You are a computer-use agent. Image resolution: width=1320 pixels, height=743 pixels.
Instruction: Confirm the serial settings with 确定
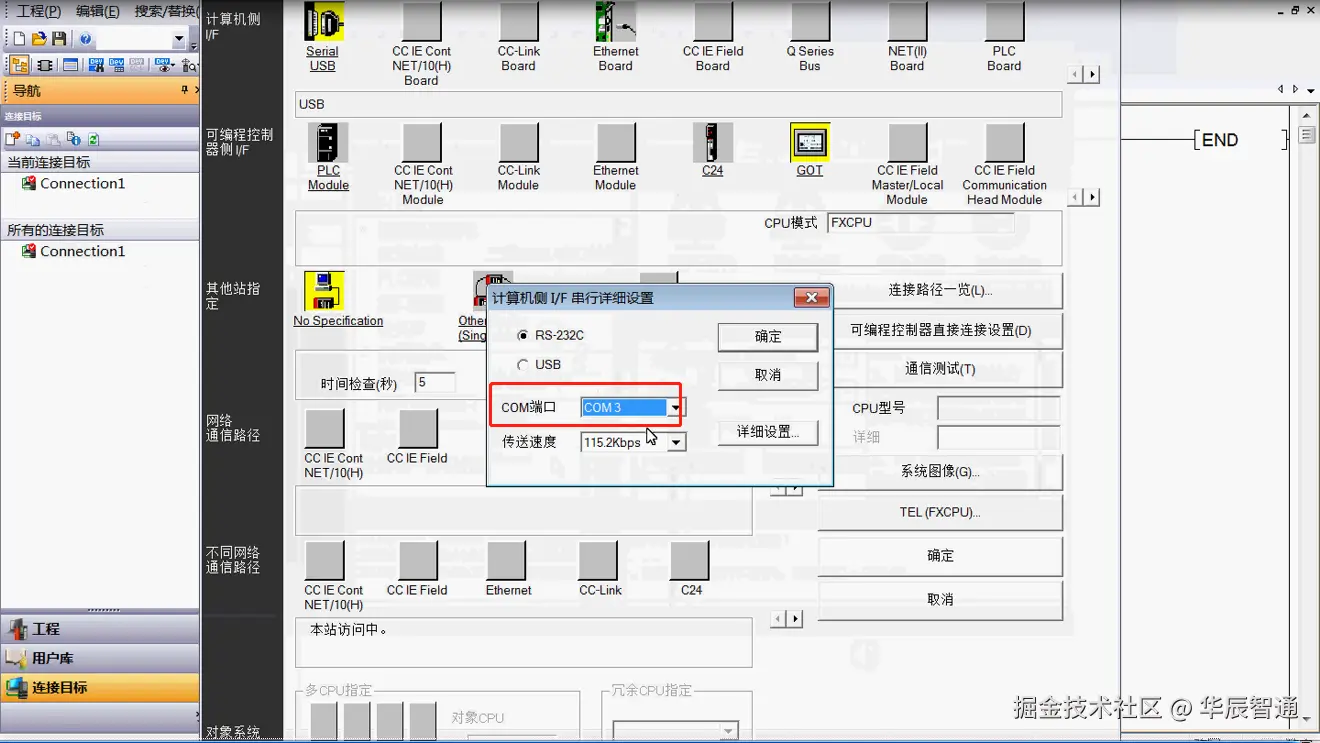tap(767, 337)
